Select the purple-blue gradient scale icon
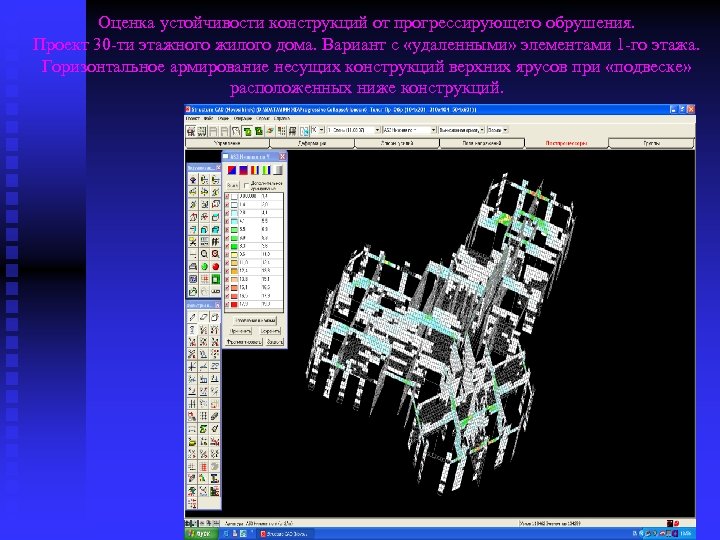Viewport: 720px width, 540px height. tap(243, 170)
